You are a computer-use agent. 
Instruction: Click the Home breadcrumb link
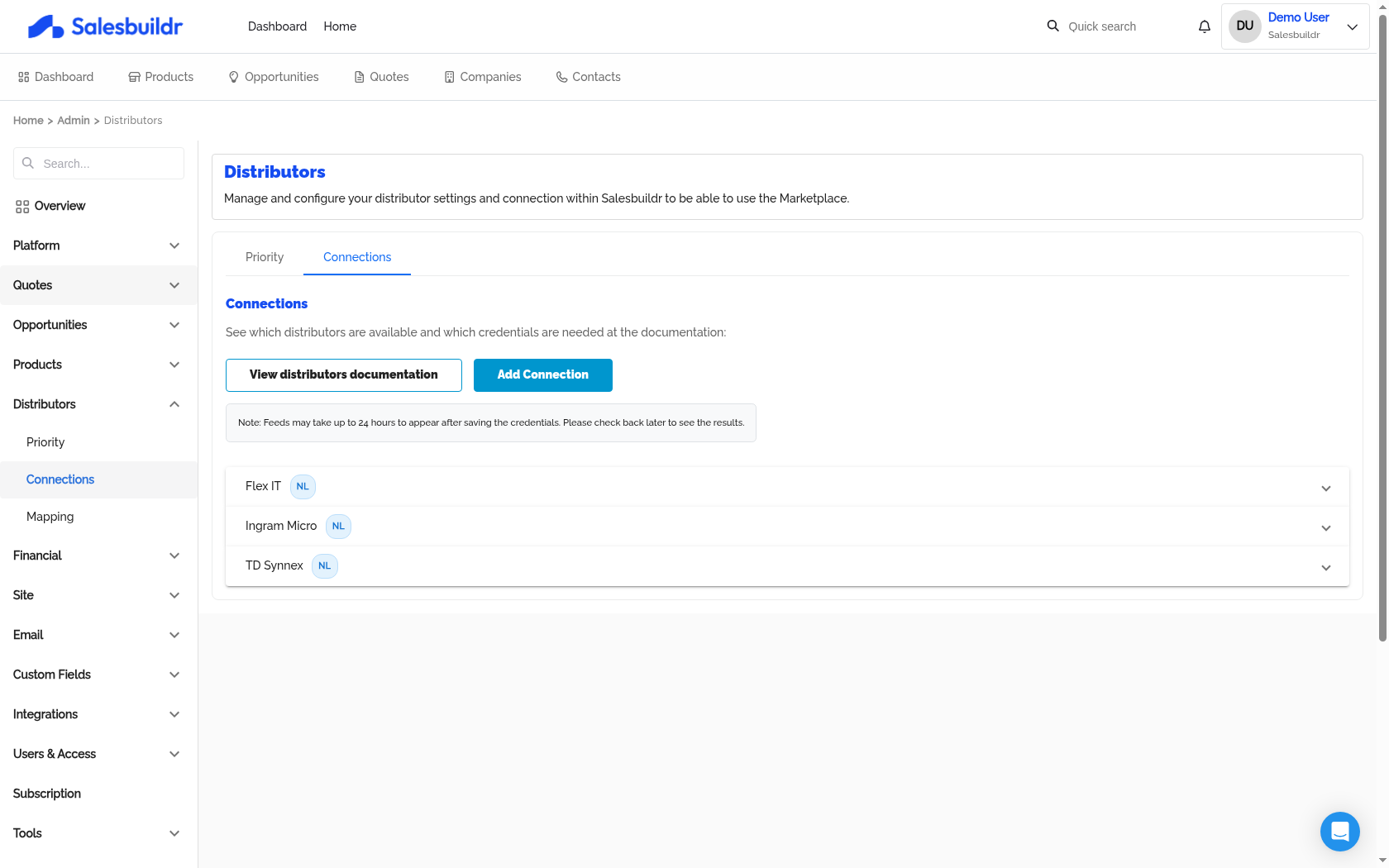click(x=28, y=121)
